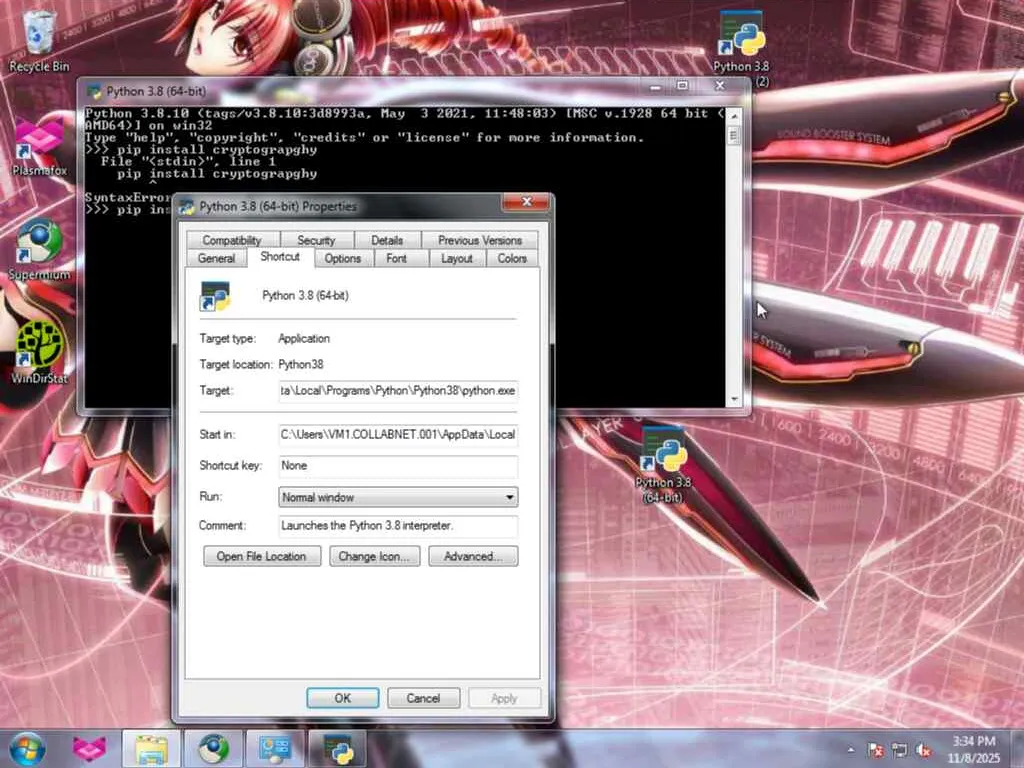Select the Shortcut tab
1024x768 pixels.
280,257
